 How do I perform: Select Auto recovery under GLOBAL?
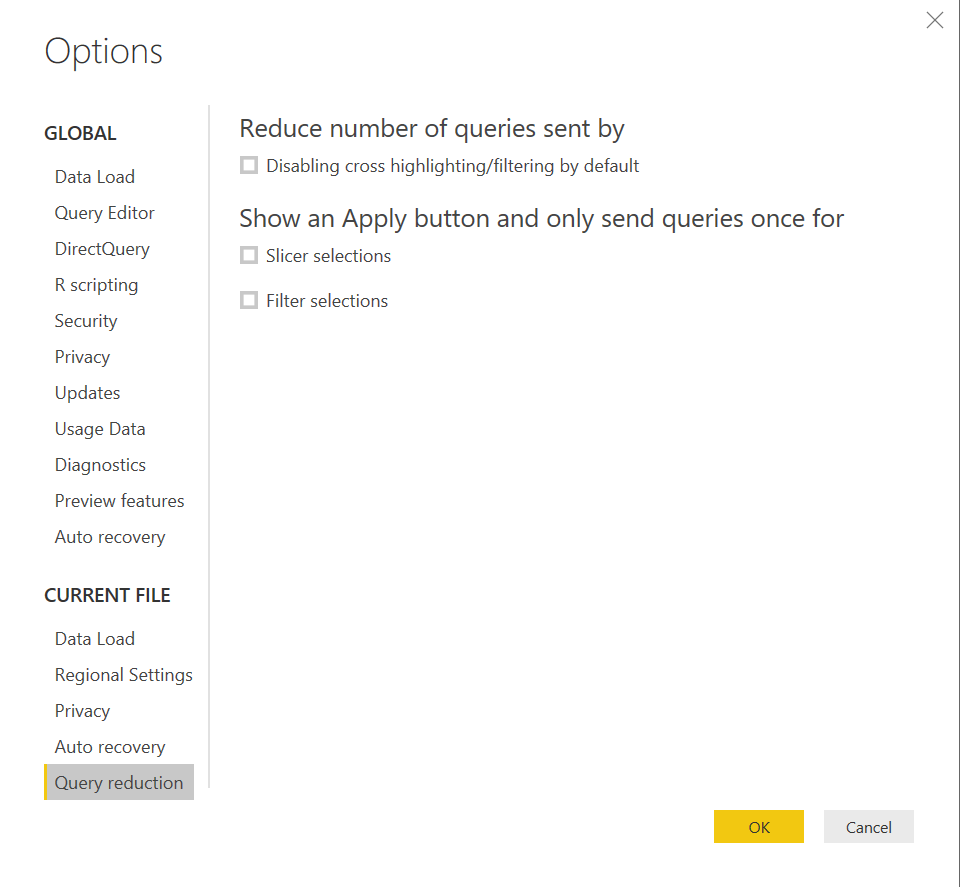click(110, 536)
